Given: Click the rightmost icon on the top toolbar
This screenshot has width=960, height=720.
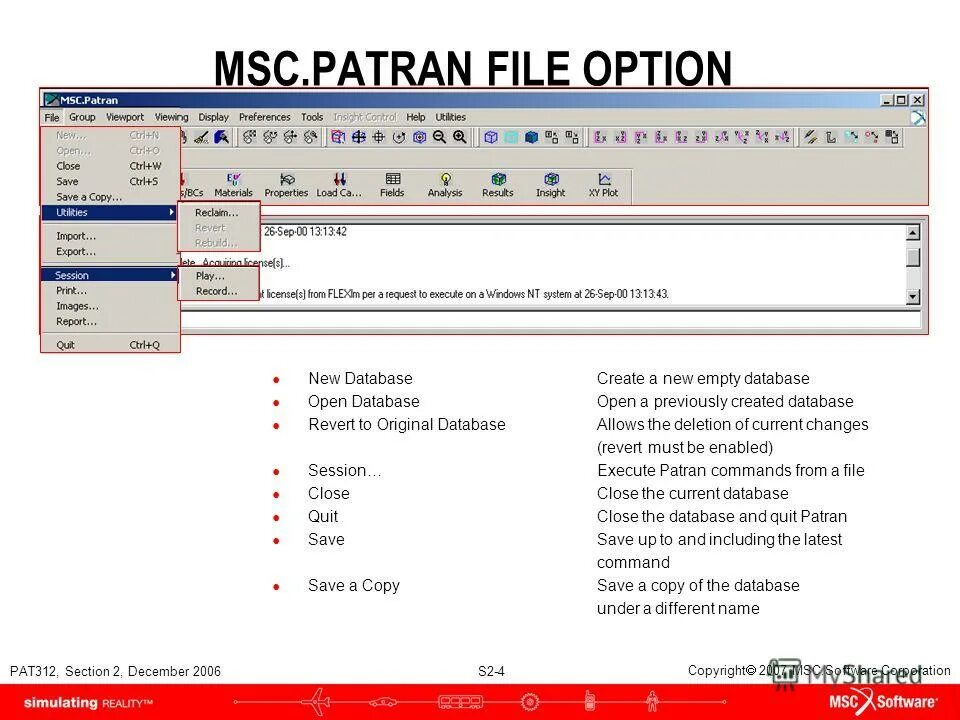Looking at the screenshot, I should pyautogui.click(x=892, y=137).
